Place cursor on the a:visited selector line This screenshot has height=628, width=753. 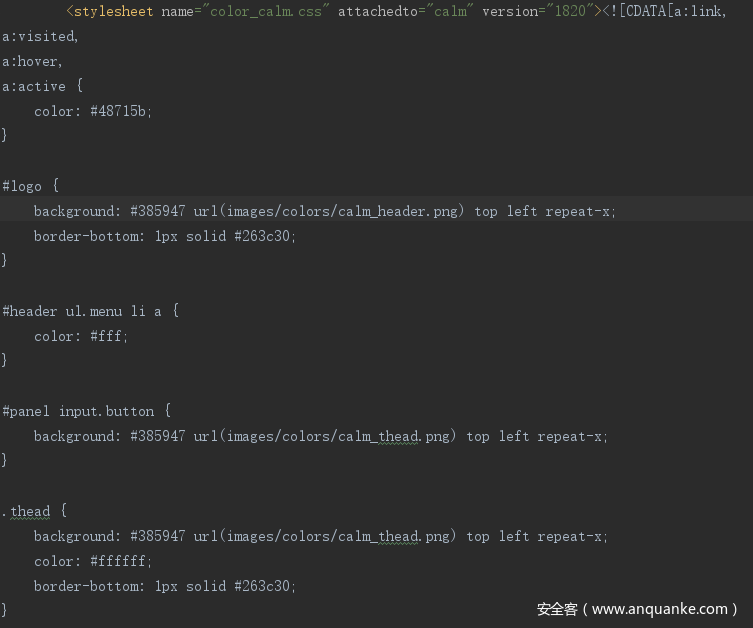[40, 36]
